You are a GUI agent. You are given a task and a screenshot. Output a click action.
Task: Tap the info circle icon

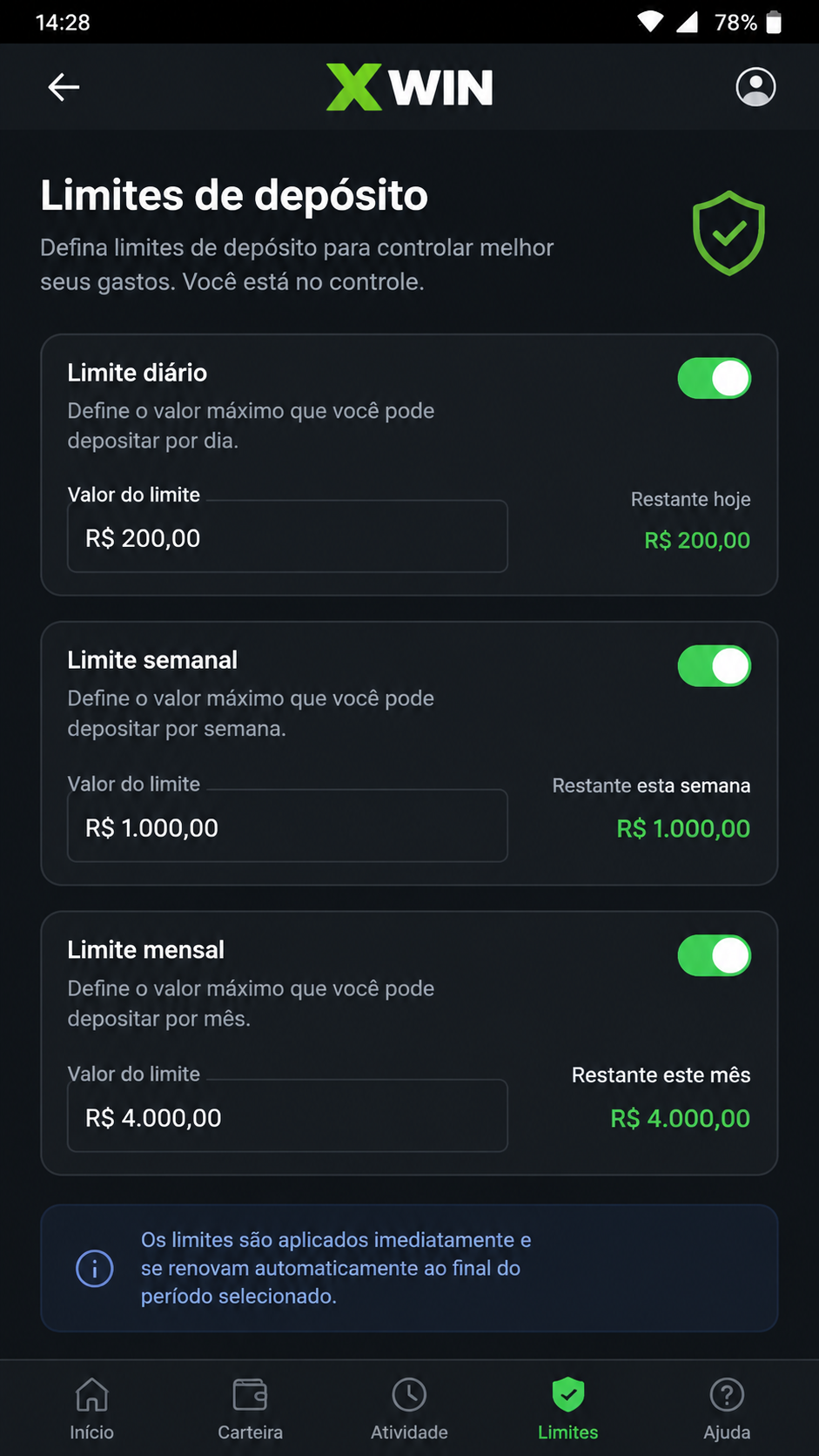[x=95, y=1268]
